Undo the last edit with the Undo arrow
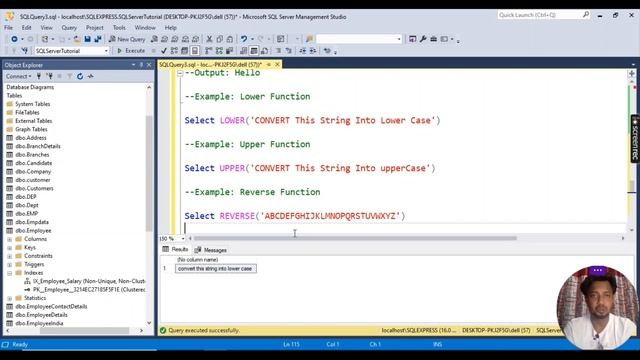This screenshot has width=640, height=360. pos(244,39)
